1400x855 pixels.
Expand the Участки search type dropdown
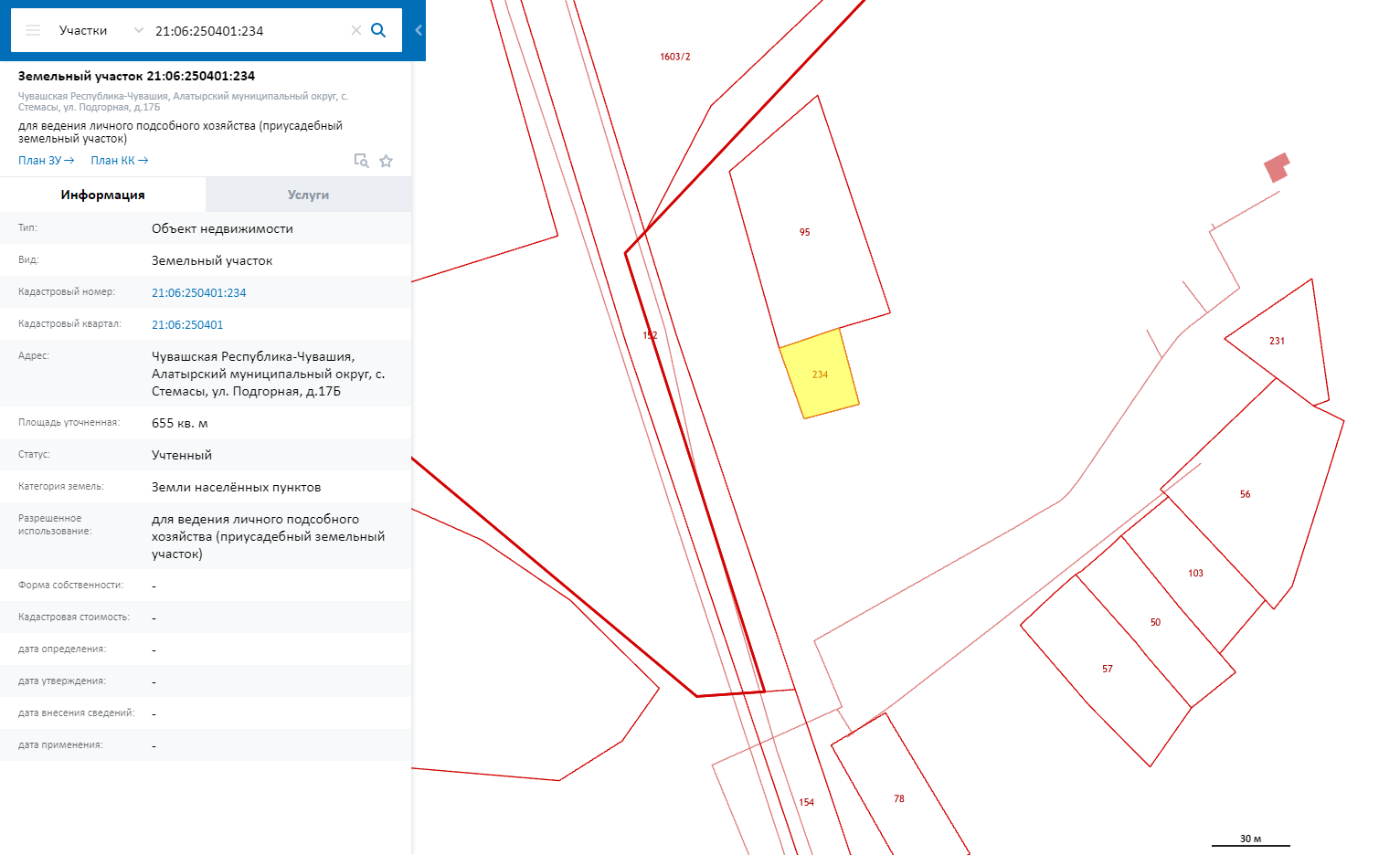point(139,30)
